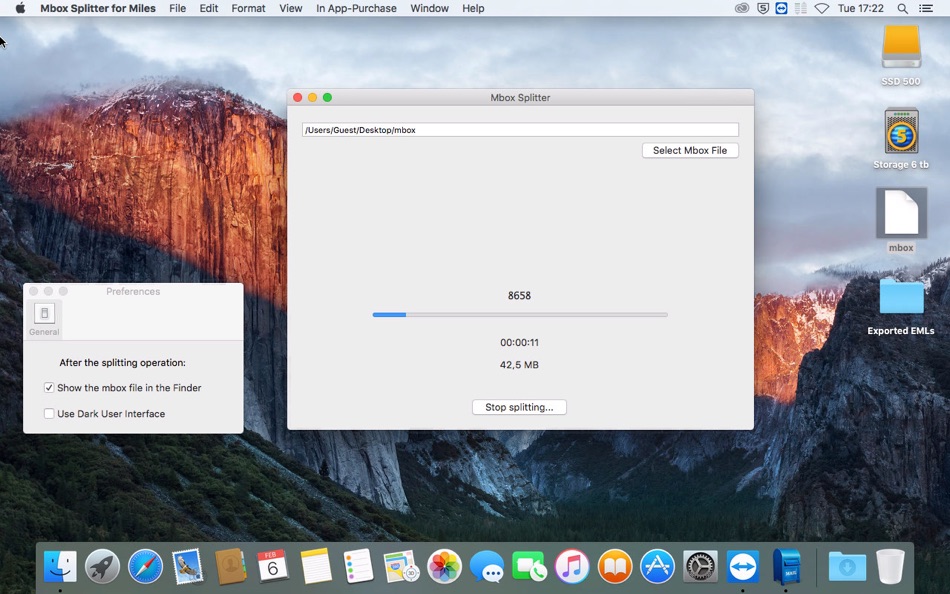This screenshot has height=594, width=950.
Task: Minimize Mbox Splitter with yellow button
Action: coord(313,98)
